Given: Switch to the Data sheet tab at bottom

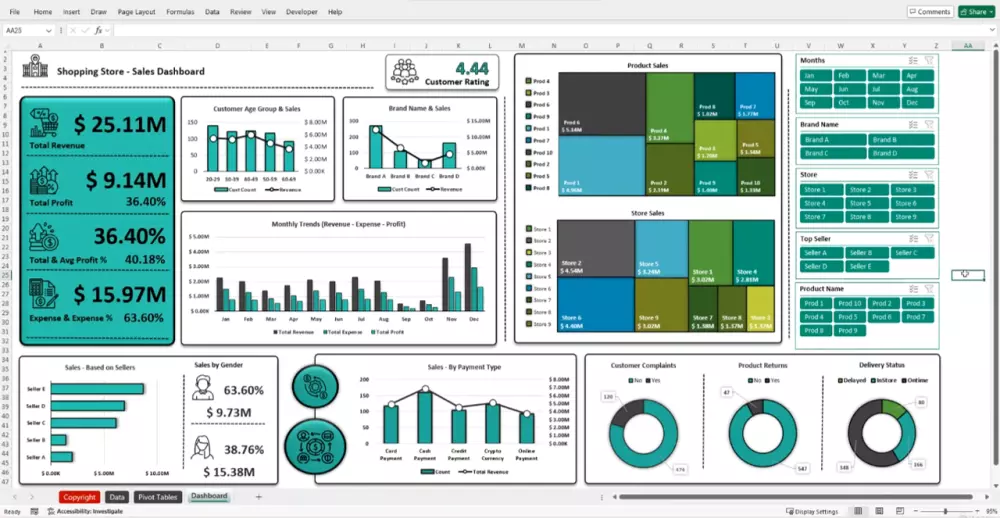Looking at the screenshot, I should point(117,497).
